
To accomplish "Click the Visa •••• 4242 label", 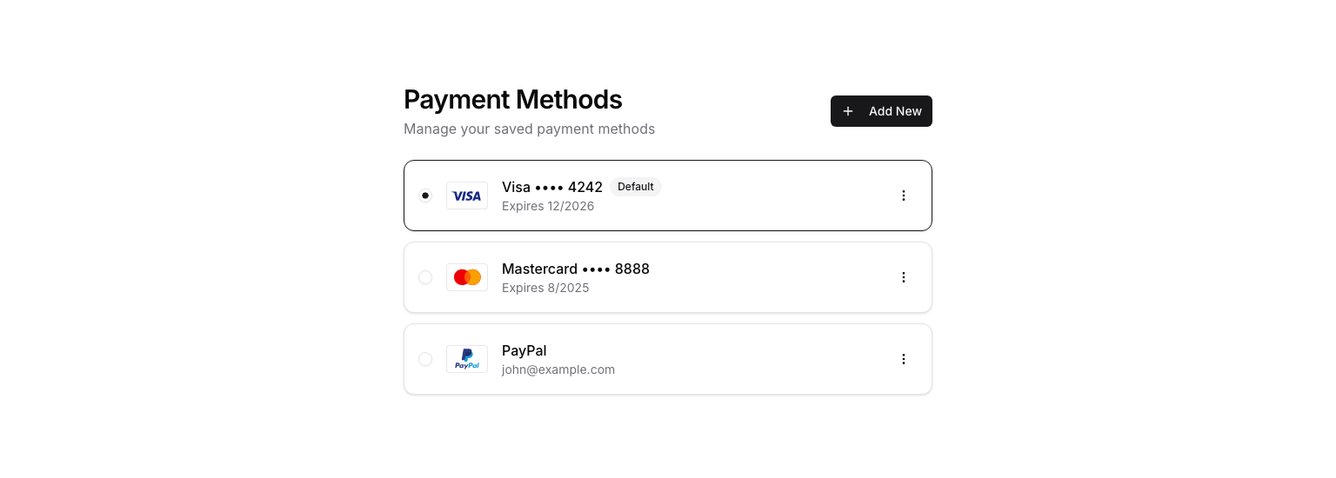I will 552,187.
